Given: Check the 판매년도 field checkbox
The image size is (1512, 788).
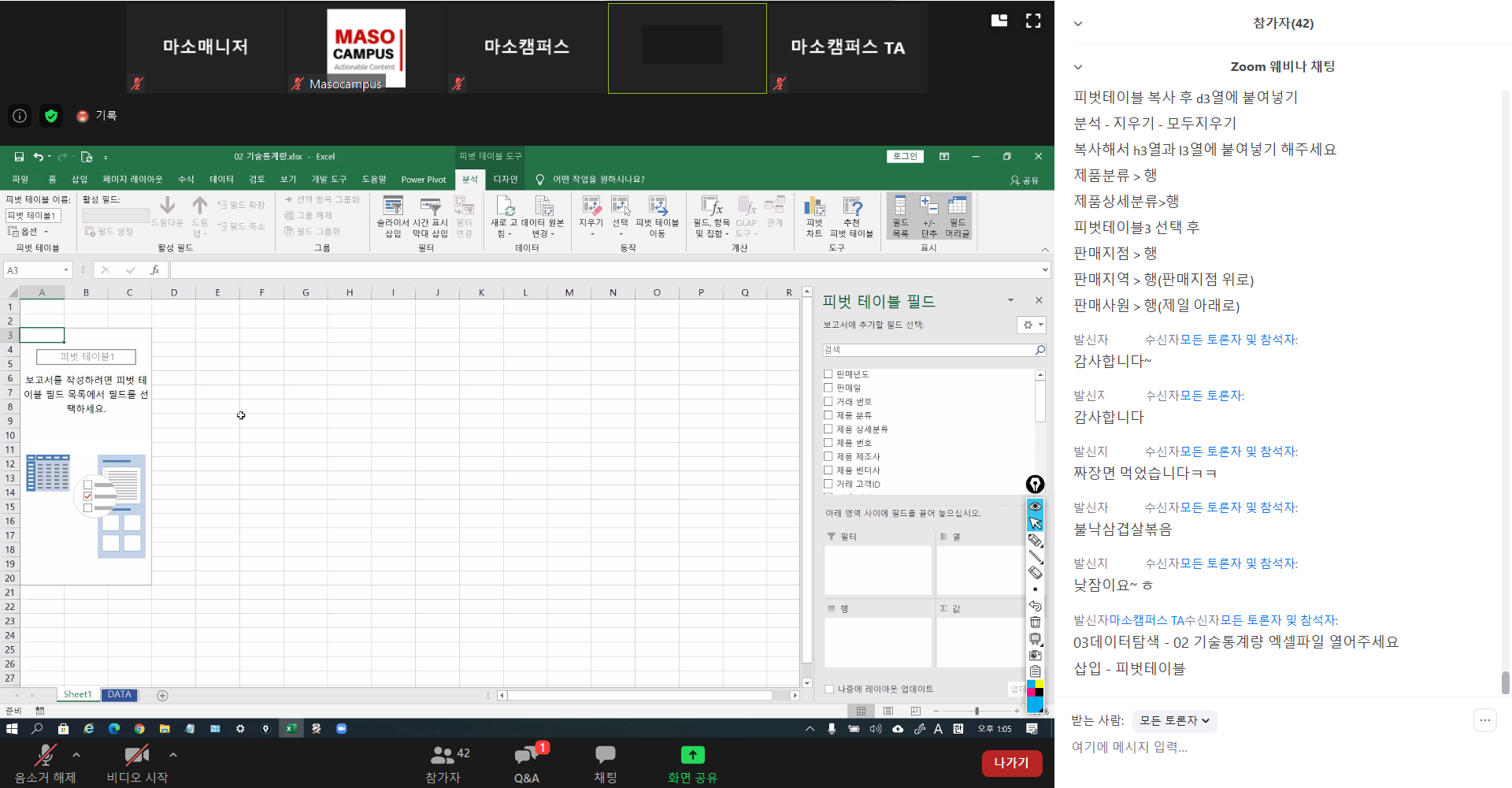Looking at the screenshot, I should [x=828, y=374].
